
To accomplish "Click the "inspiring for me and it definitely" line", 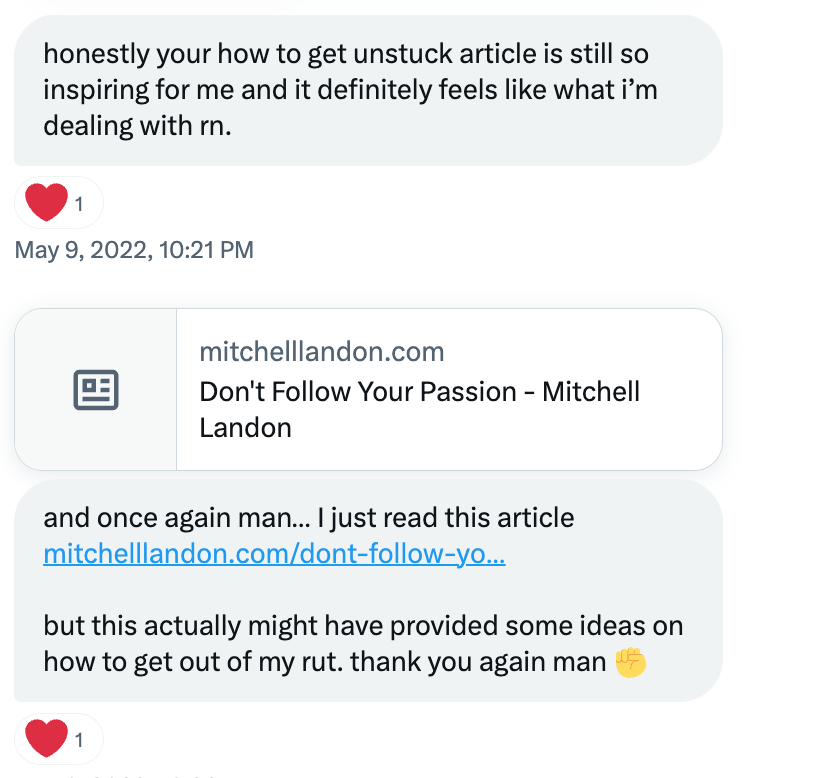I will pyautogui.click(x=350, y=90).
